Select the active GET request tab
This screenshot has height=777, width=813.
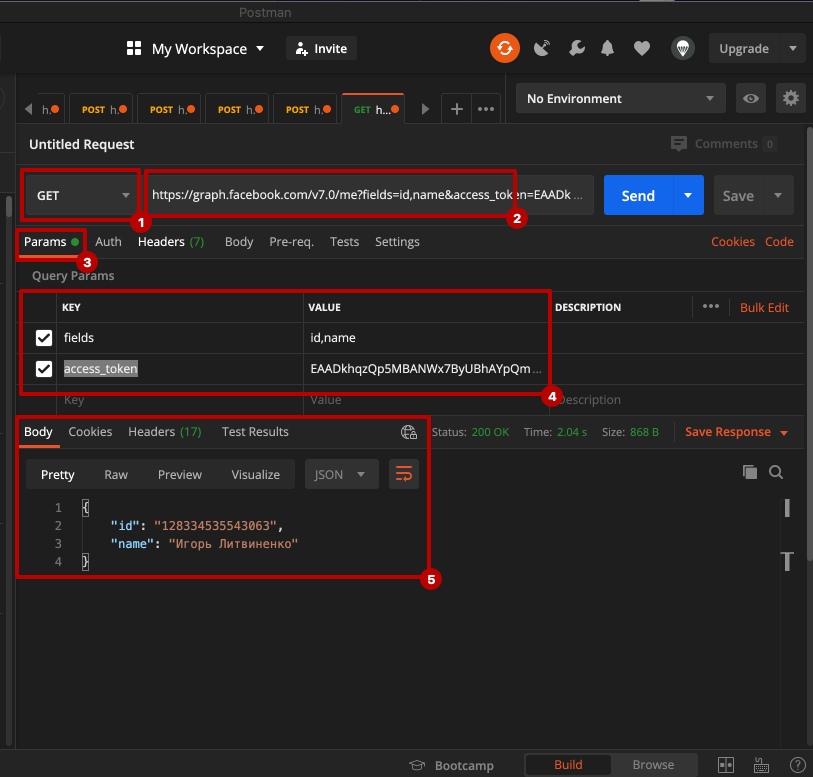pyautogui.click(x=373, y=109)
